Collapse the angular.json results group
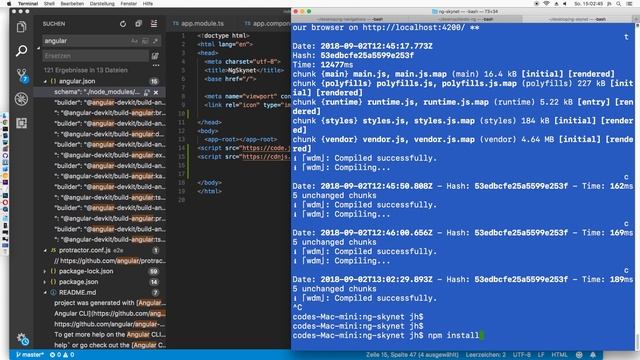Viewport: 640px width, 360px height. tap(45, 81)
